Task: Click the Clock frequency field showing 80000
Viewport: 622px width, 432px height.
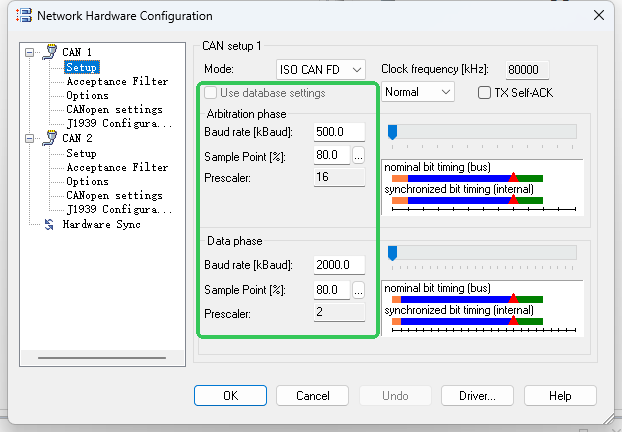Action: pos(527,70)
